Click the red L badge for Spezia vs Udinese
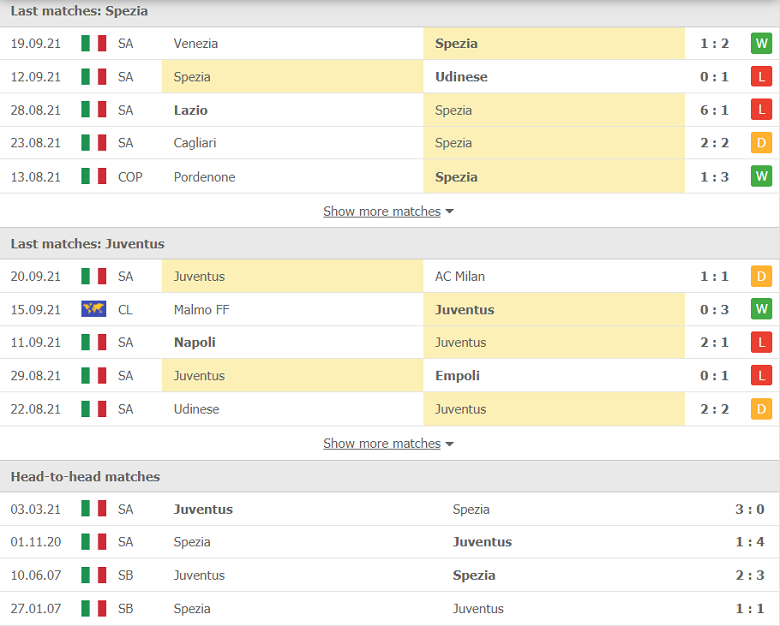Screen dimensions: 780x626 (x=761, y=77)
